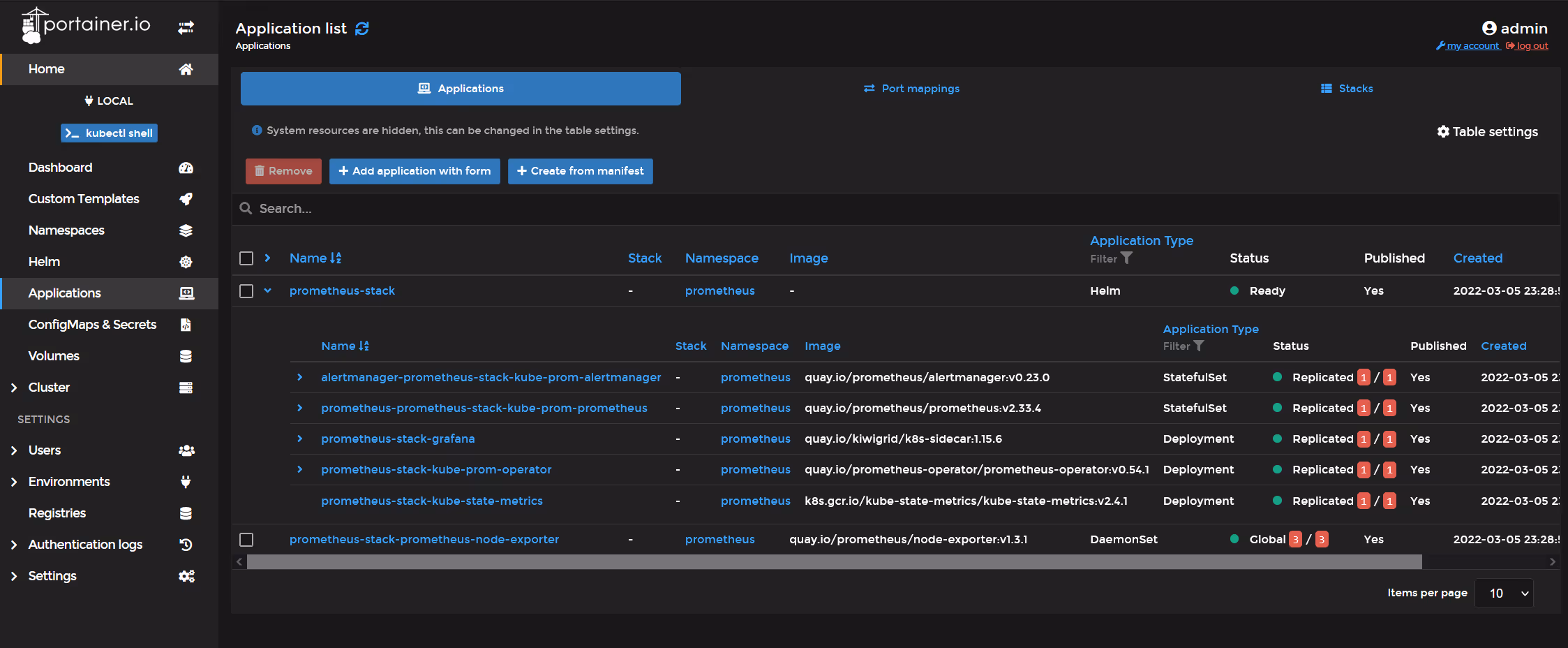The width and height of the screenshot is (1568, 648).
Task: Click the nested table filter funnel icon
Action: pos(1199,346)
